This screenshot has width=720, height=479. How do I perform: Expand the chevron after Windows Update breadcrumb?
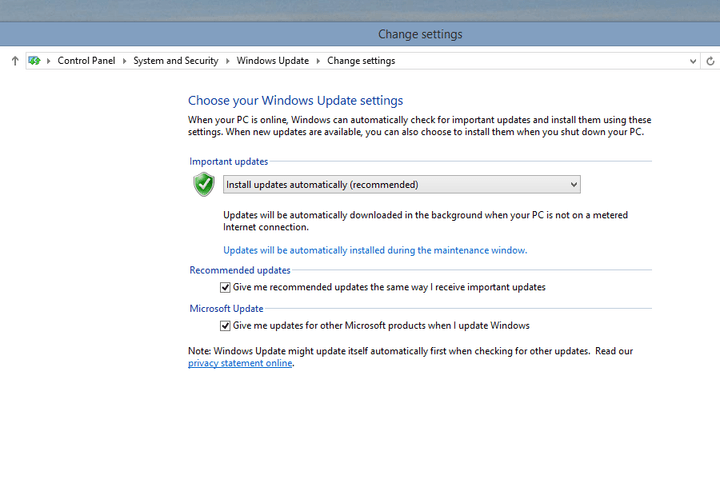[318, 61]
